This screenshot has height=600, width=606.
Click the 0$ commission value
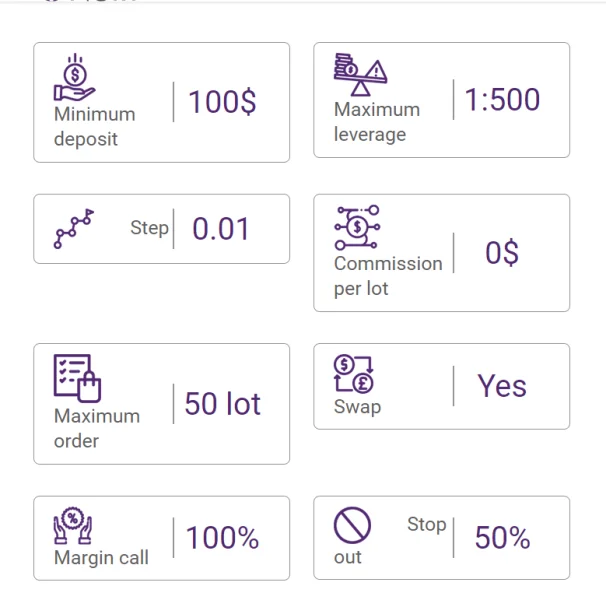[x=502, y=253]
